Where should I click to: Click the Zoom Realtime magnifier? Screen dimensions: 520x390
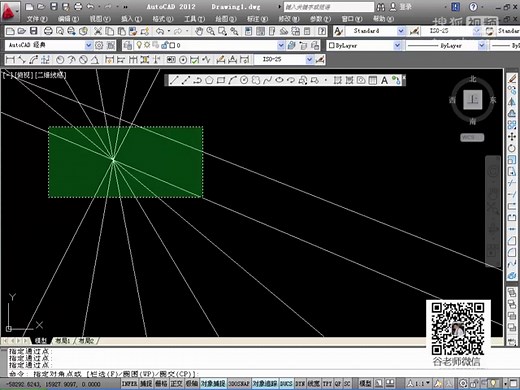(x=210, y=32)
